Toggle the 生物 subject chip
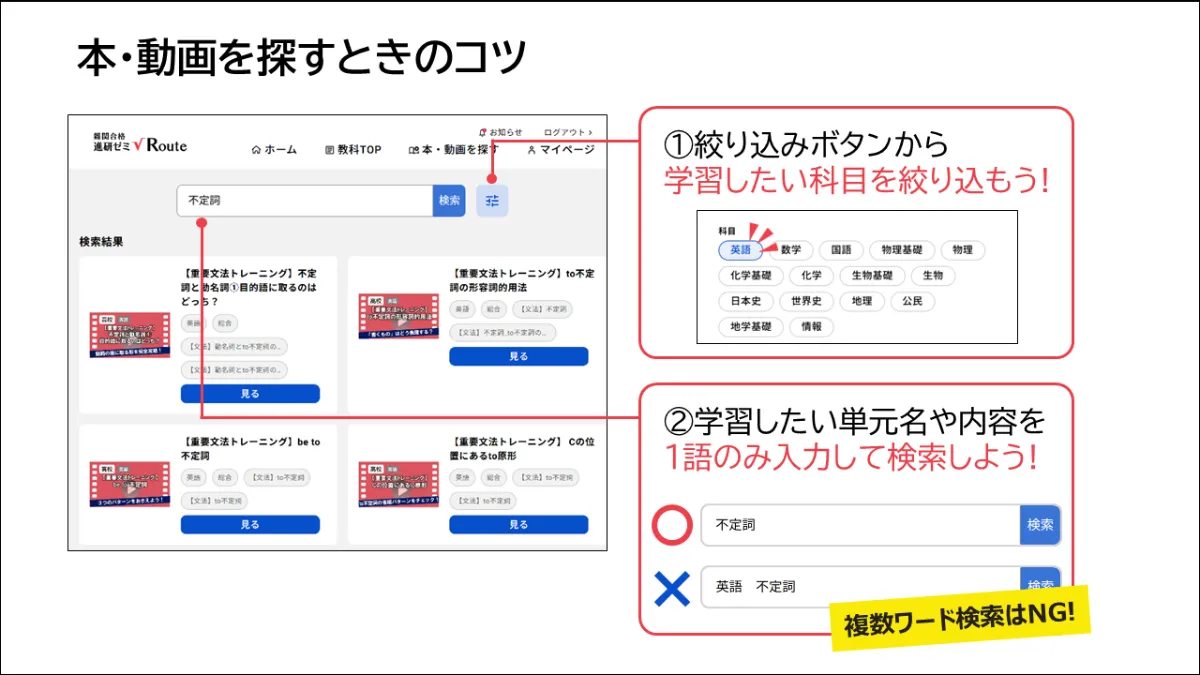Viewport: 1200px width, 675px height. [x=933, y=276]
